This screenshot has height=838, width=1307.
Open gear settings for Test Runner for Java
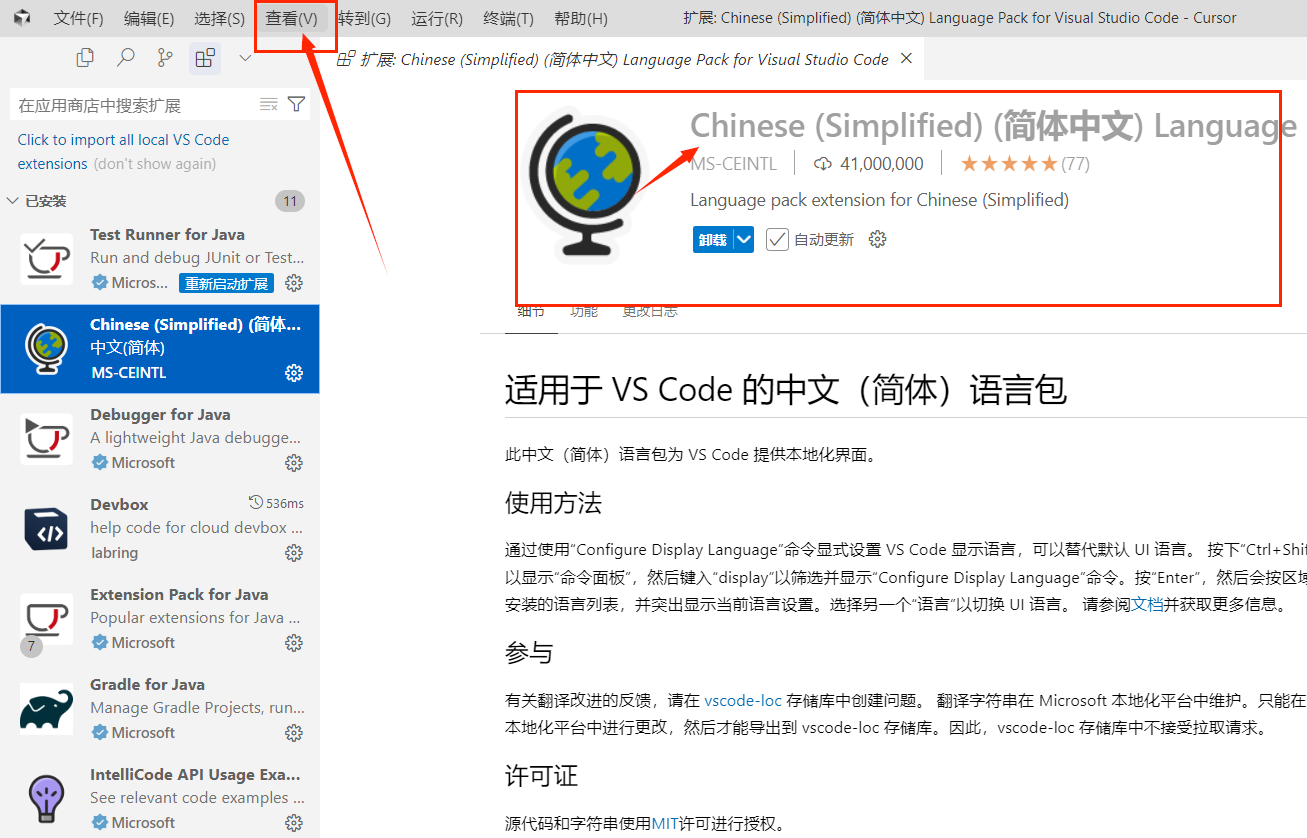point(294,283)
